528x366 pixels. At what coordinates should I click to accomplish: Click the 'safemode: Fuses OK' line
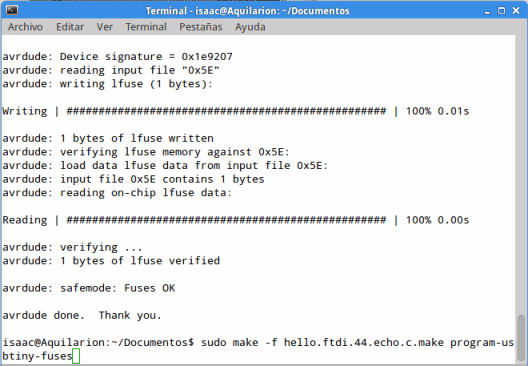pos(89,288)
